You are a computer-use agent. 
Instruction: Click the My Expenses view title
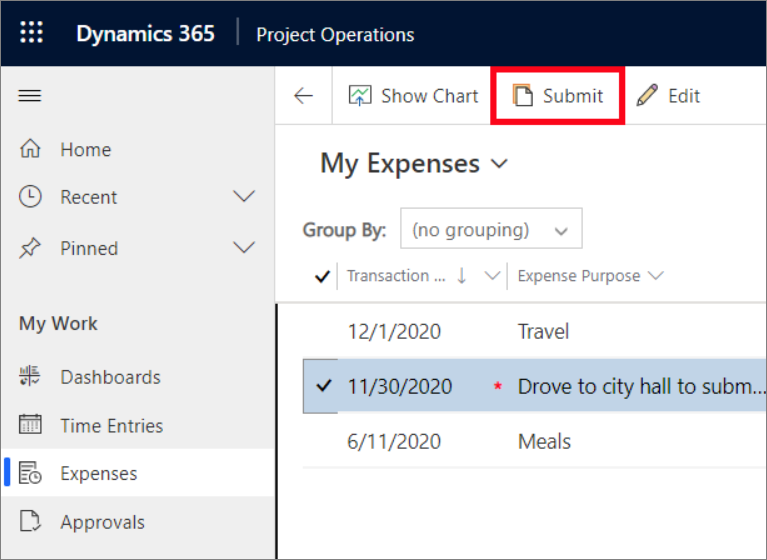(400, 163)
